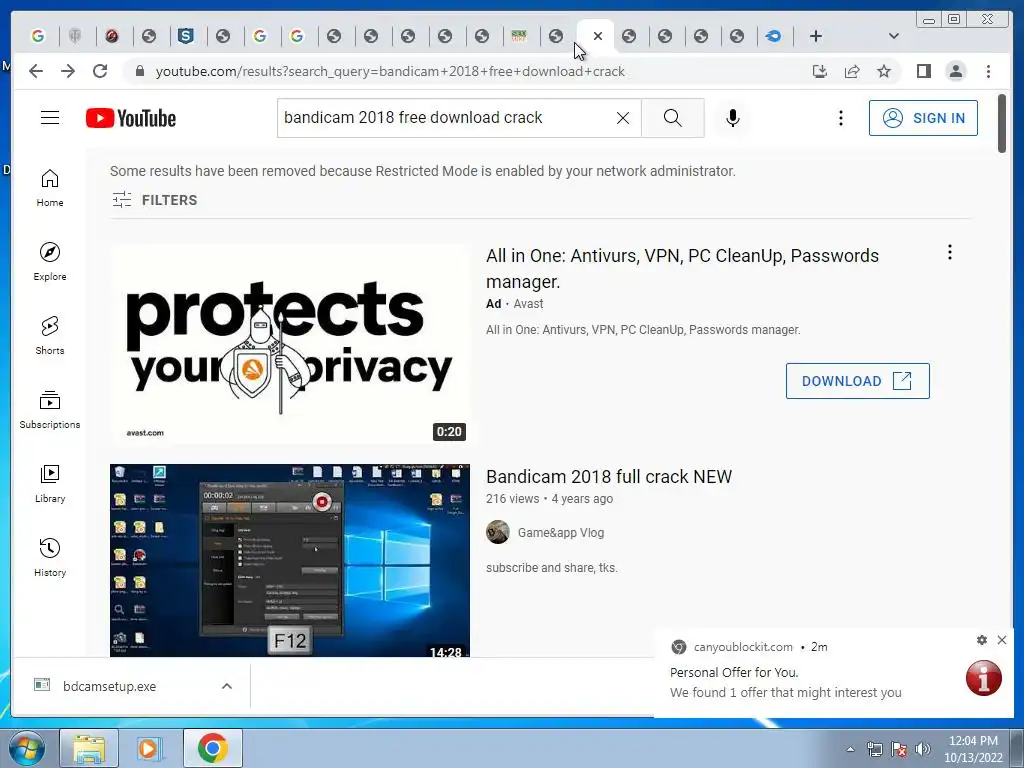Click the YouTube logo
1024x768 pixels.
click(x=131, y=118)
